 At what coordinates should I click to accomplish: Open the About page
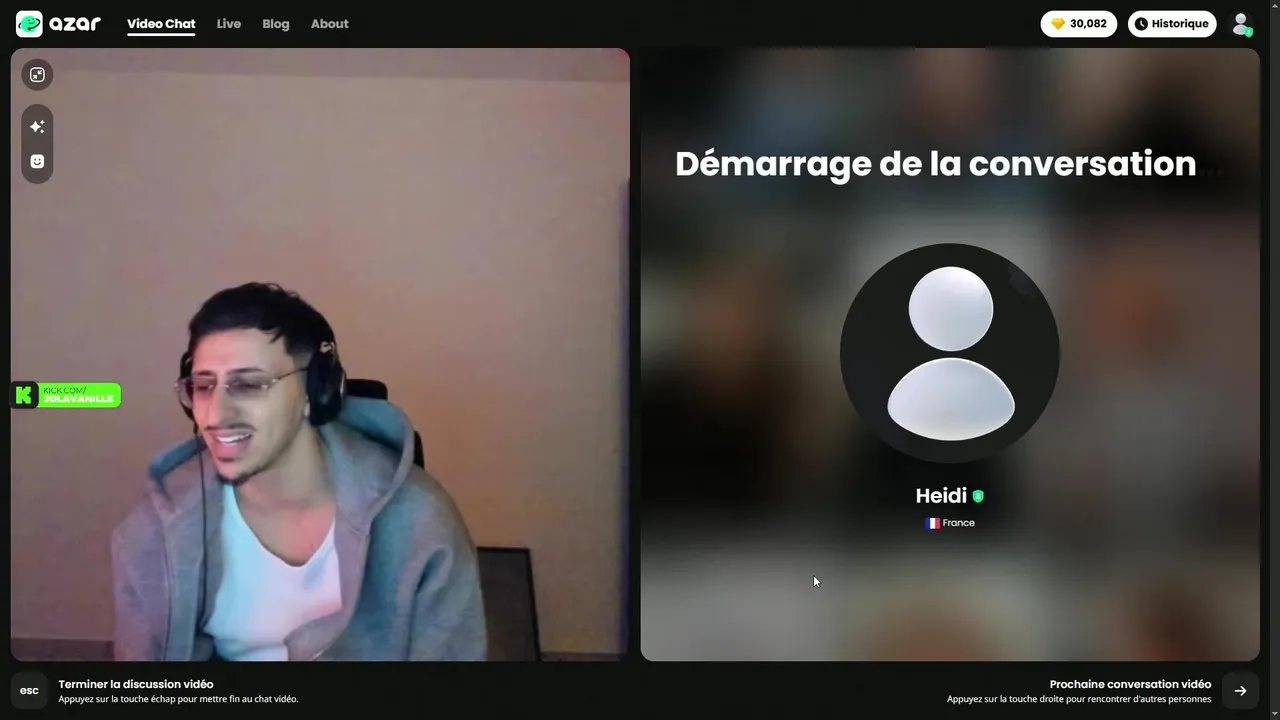click(330, 24)
